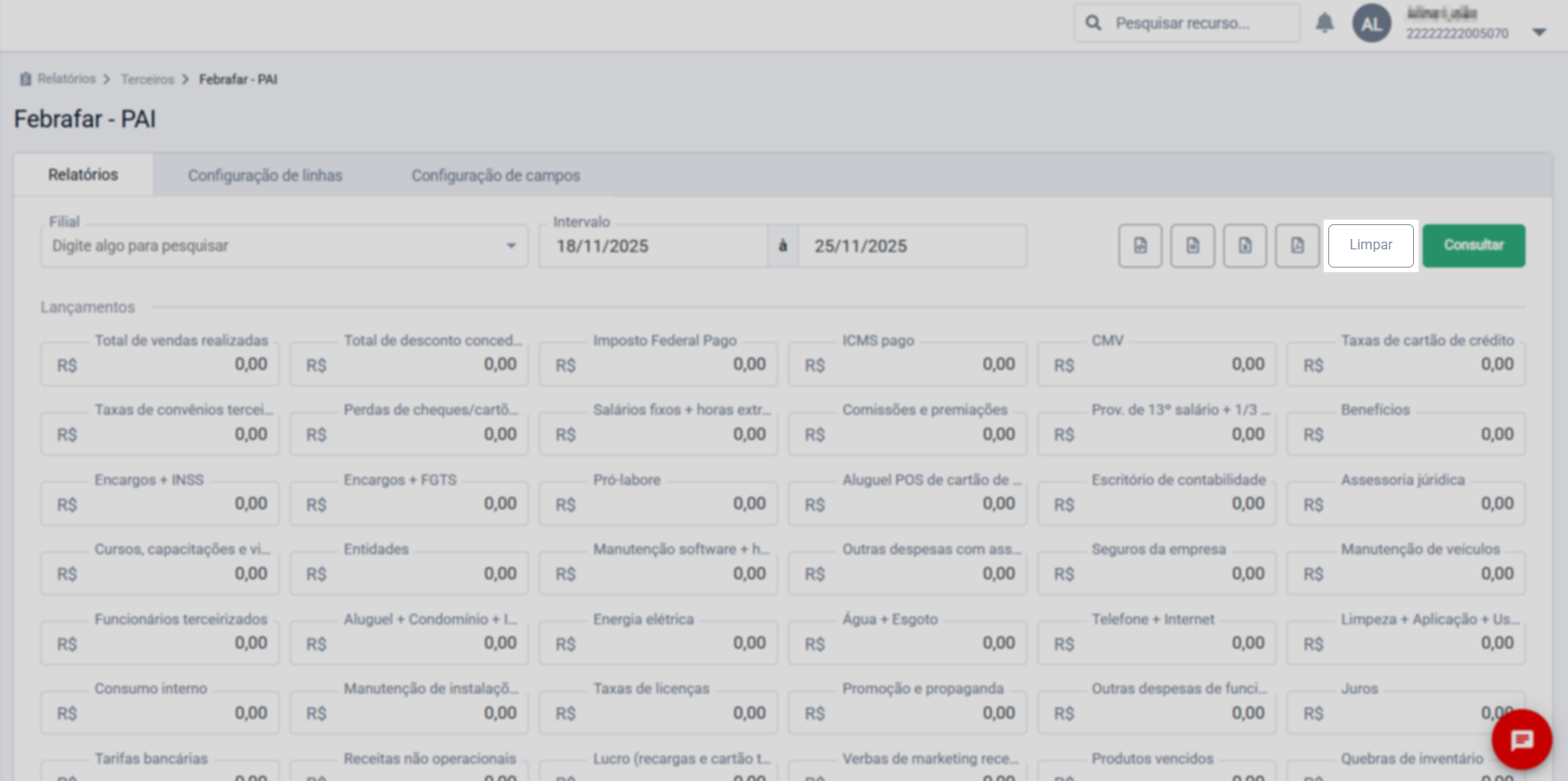The width and height of the screenshot is (1568, 781).
Task: Click the Outras despesas com ass... field
Action: (908, 573)
